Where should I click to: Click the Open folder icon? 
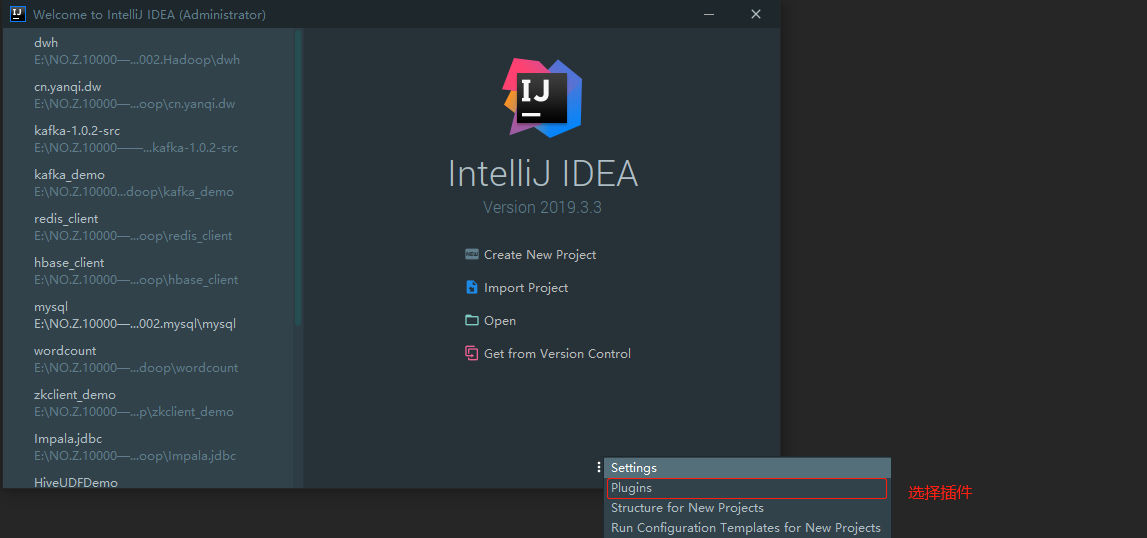tap(472, 321)
